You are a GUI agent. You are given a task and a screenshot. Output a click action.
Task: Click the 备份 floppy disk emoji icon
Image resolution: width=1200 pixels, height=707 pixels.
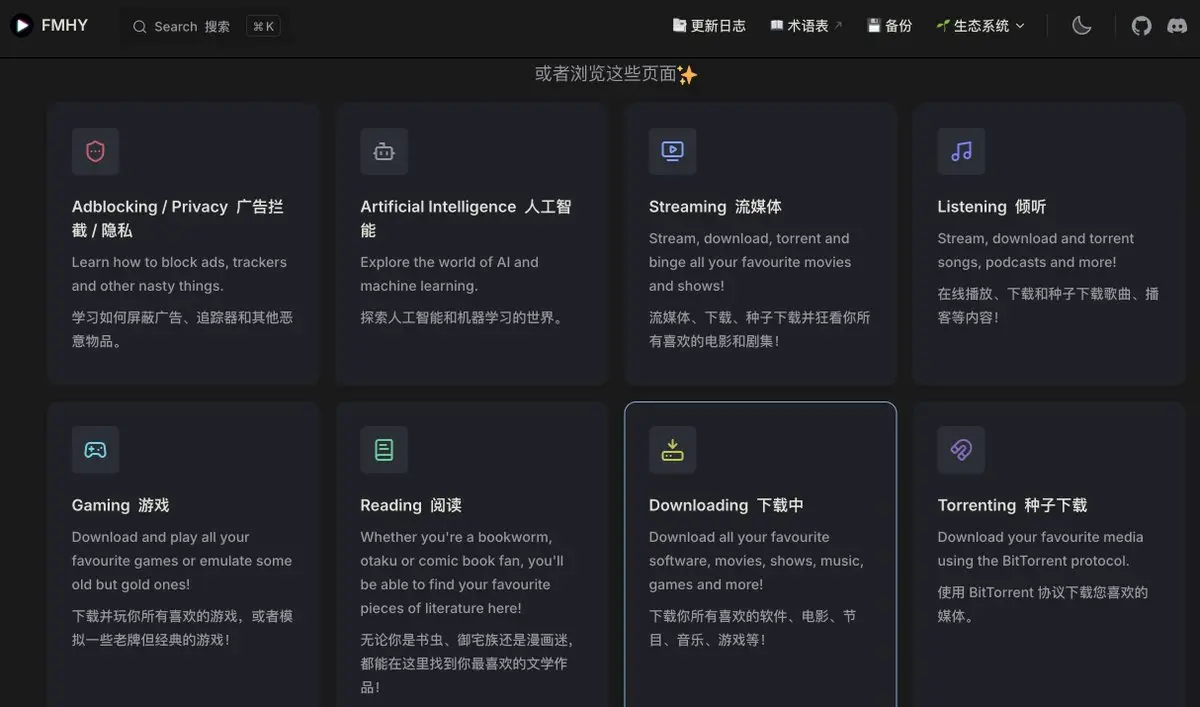point(874,26)
